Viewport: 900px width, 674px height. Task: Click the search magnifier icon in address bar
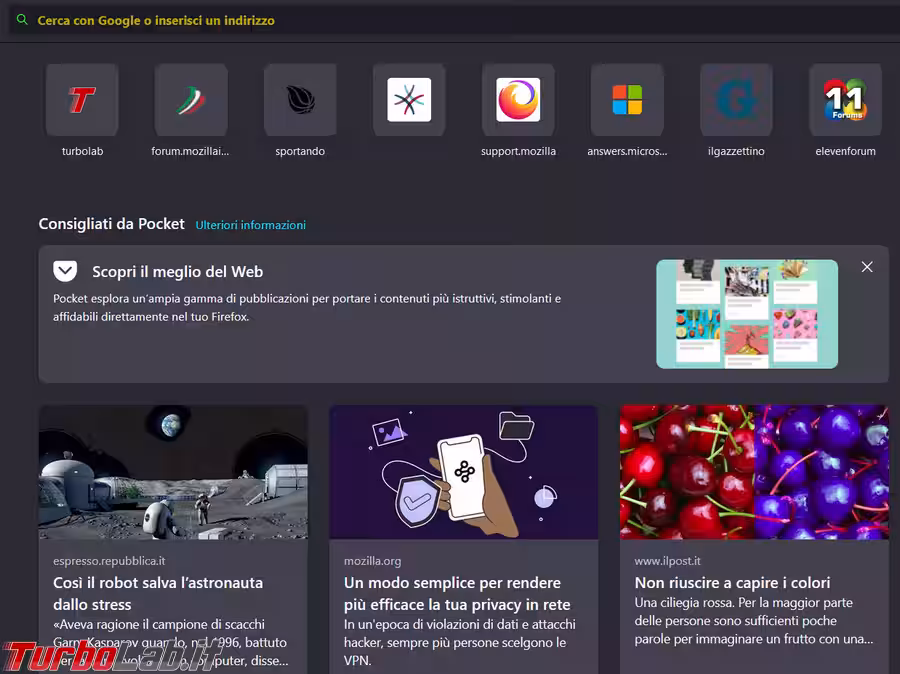[22, 20]
